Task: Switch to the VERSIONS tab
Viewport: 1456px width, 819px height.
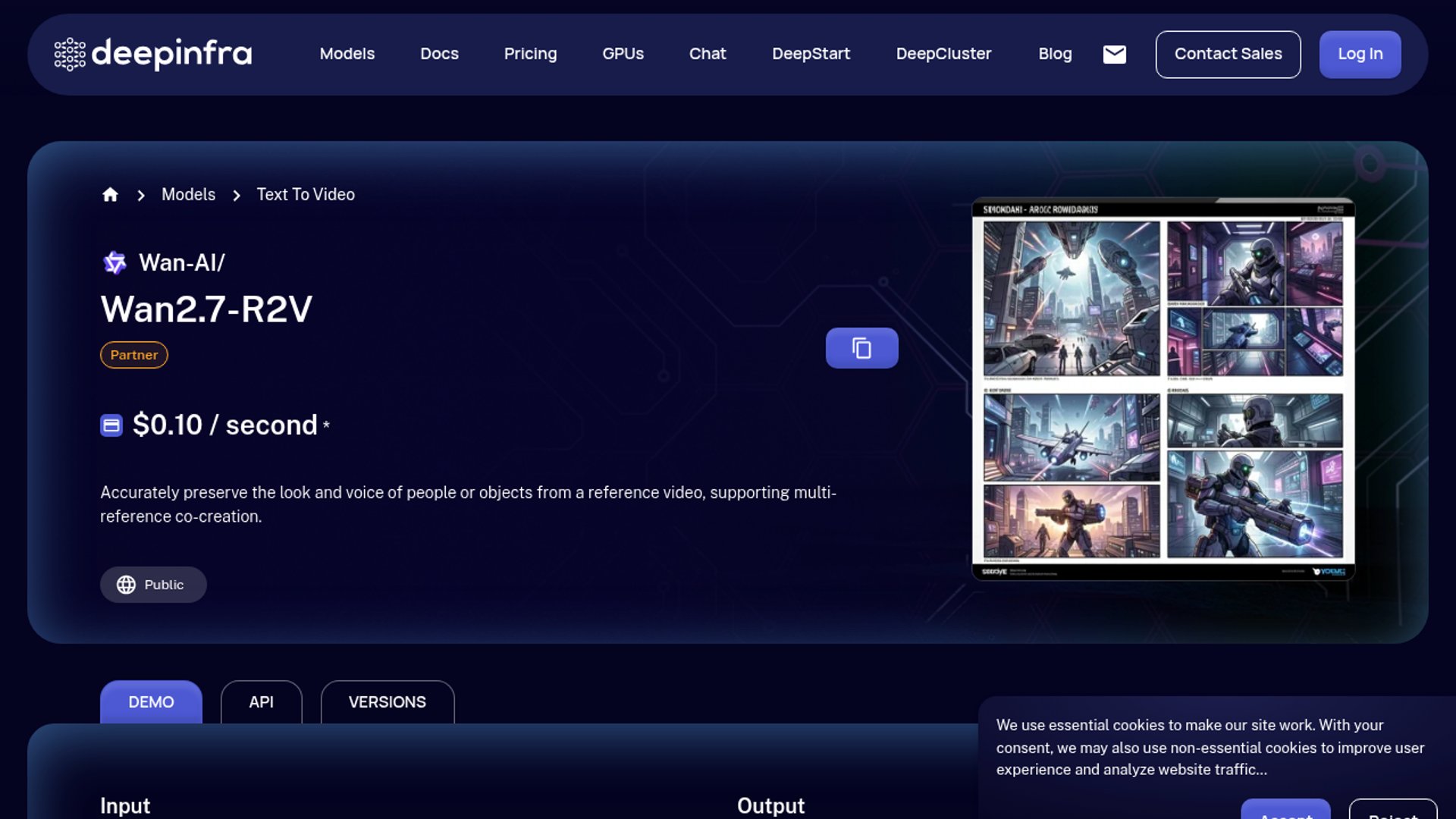Action: pyautogui.click(x=387, y=702)
